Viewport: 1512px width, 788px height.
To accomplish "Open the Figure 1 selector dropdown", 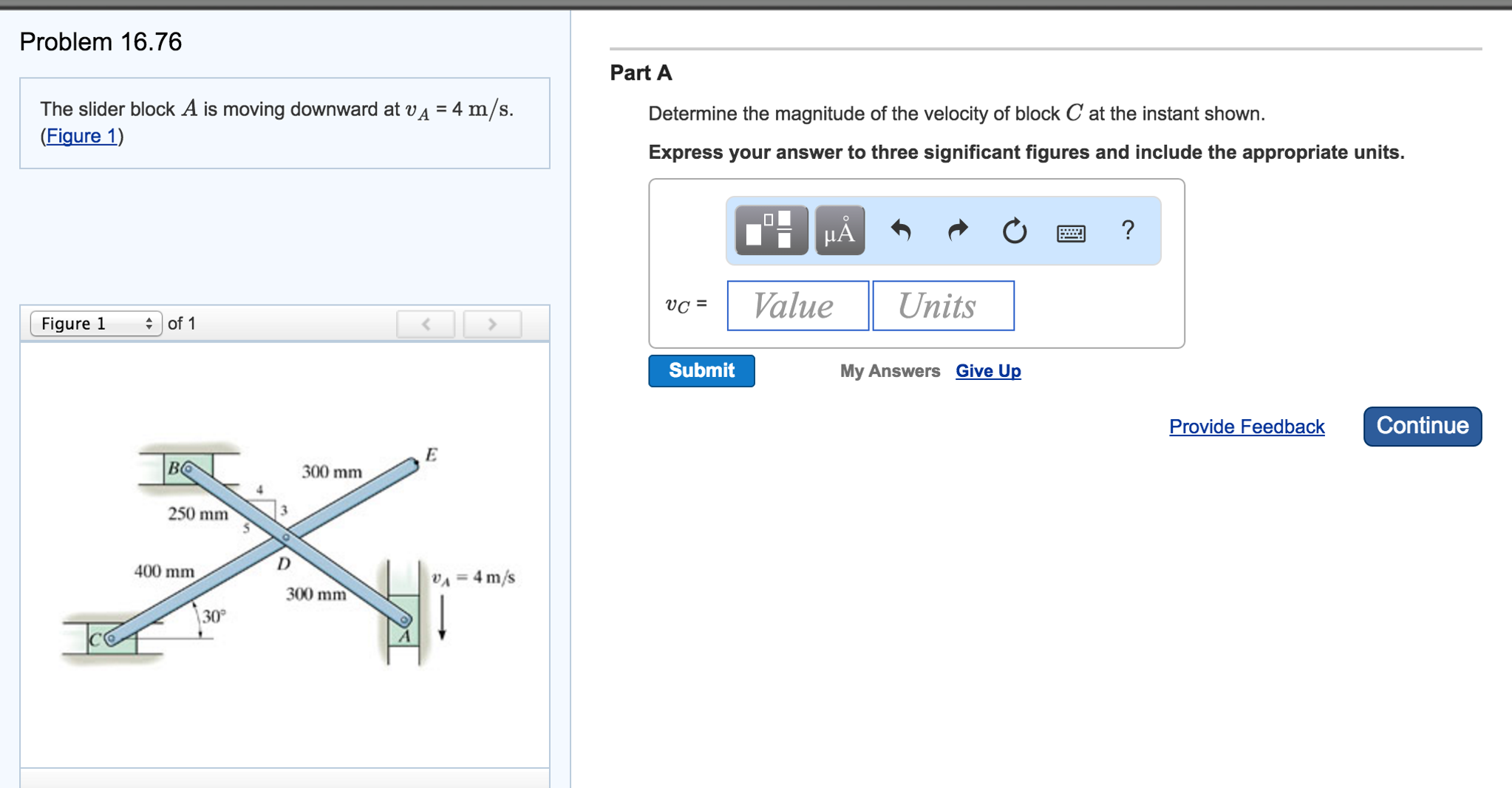I will 96,323.
